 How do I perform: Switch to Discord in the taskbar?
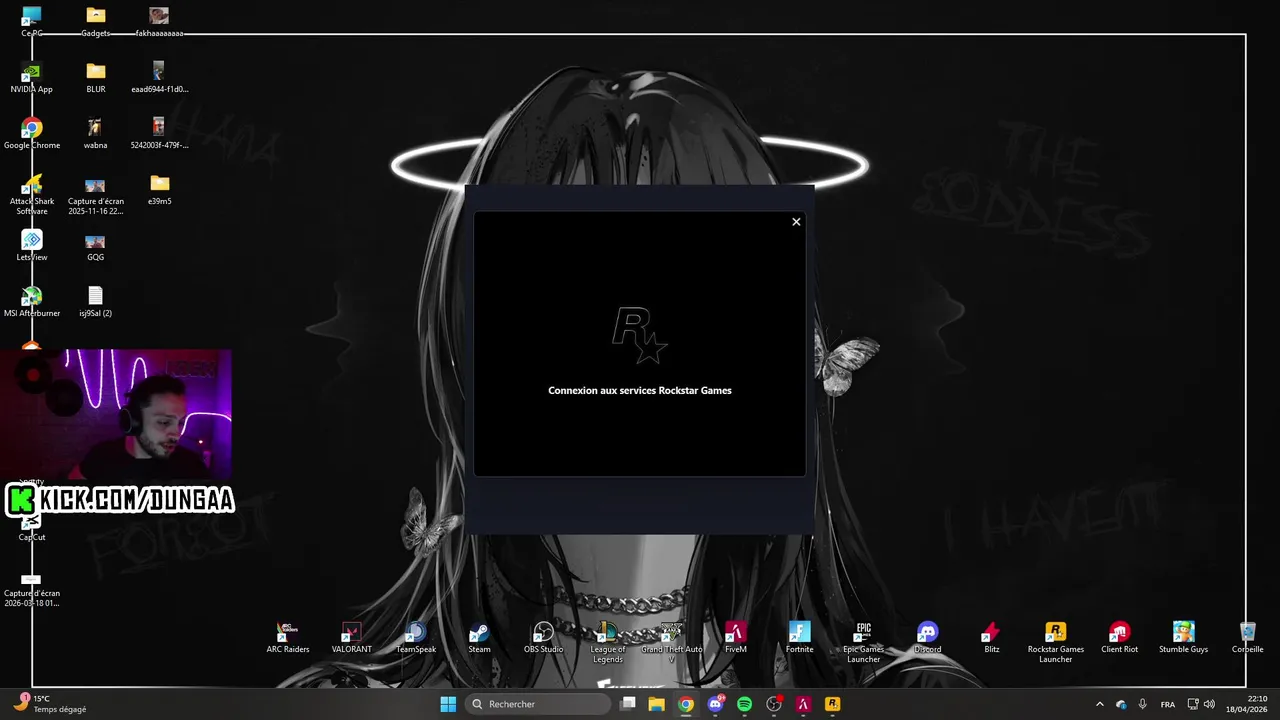[716, 704]
